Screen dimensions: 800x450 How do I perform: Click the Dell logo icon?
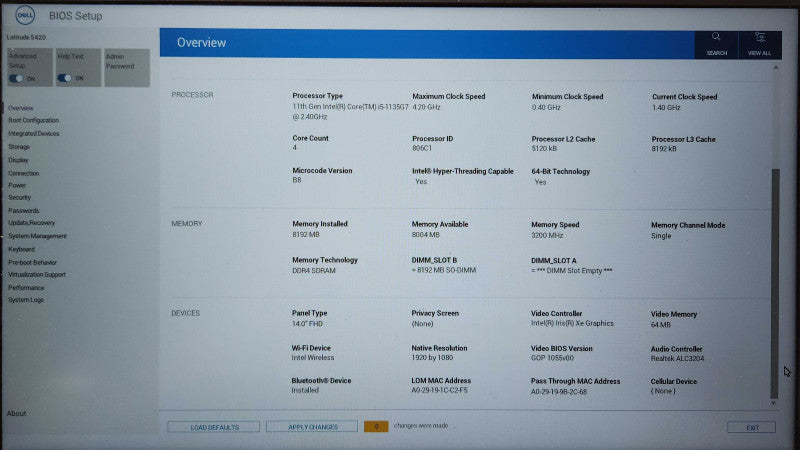click(25, 15)
